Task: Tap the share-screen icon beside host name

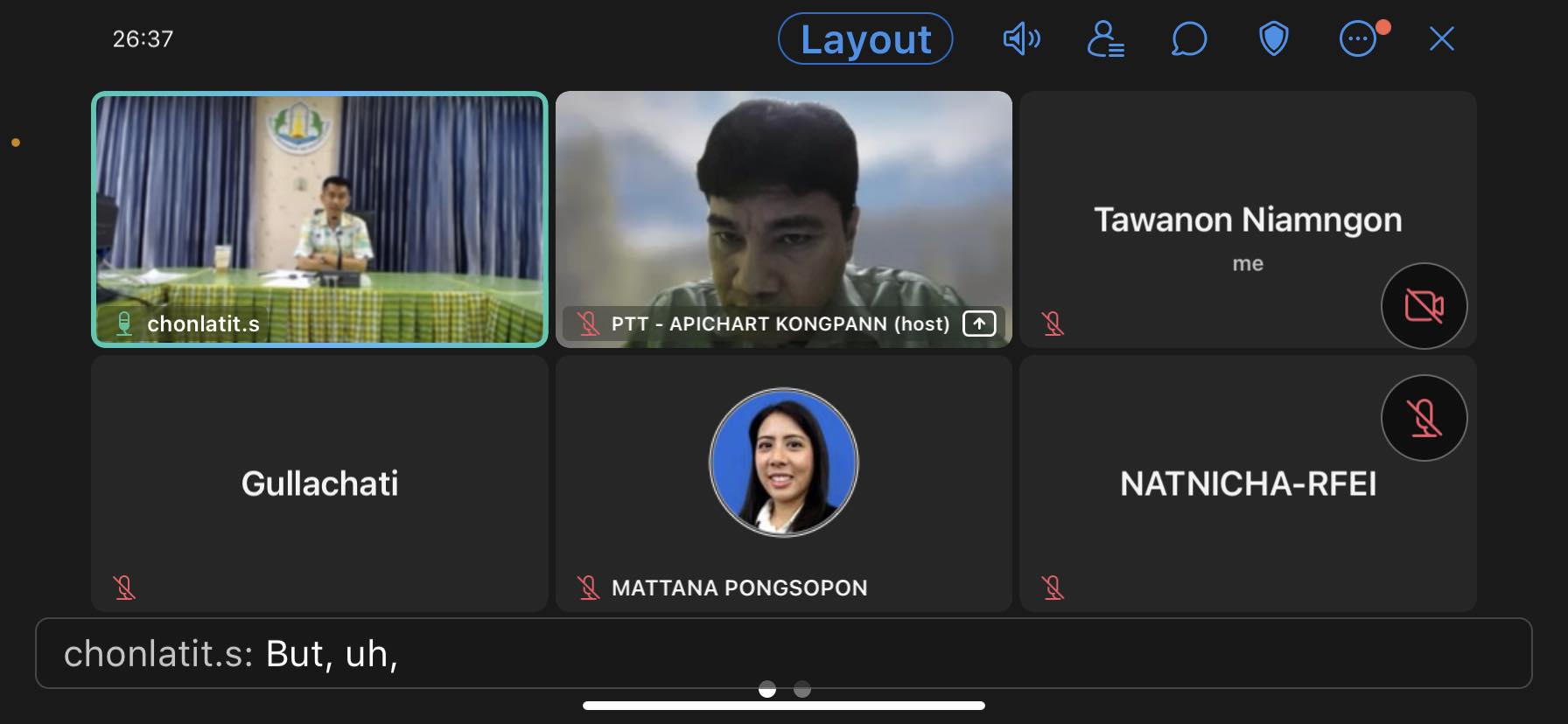Action: (x=979, y=324)
